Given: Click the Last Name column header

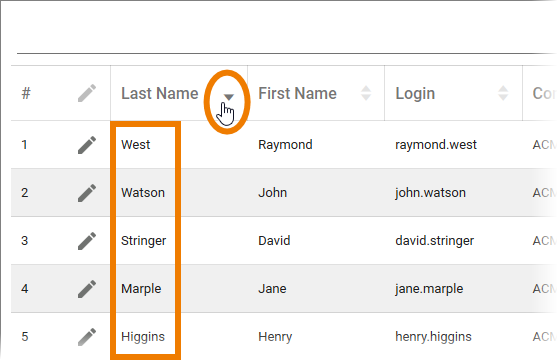Looking at the screenshot, I should coord(160,94).
